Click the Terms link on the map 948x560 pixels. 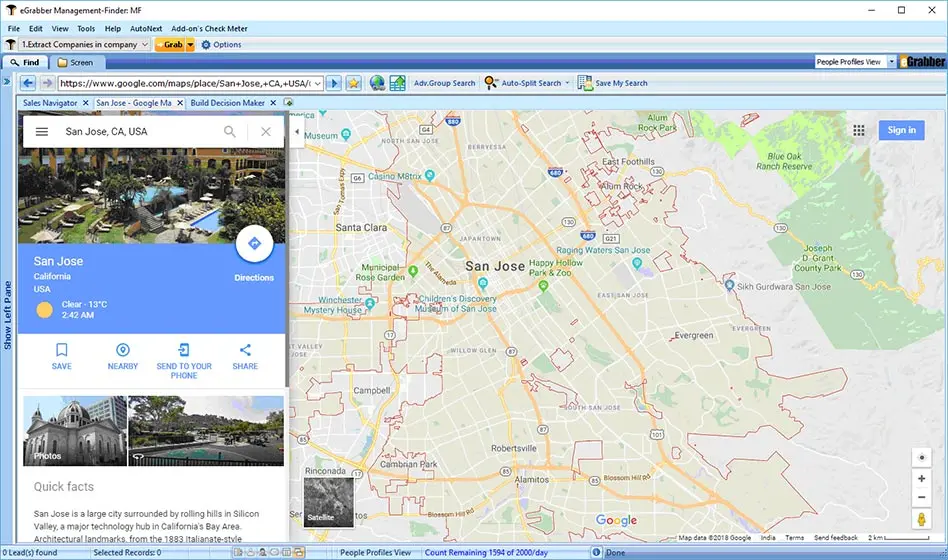point(794,538)
